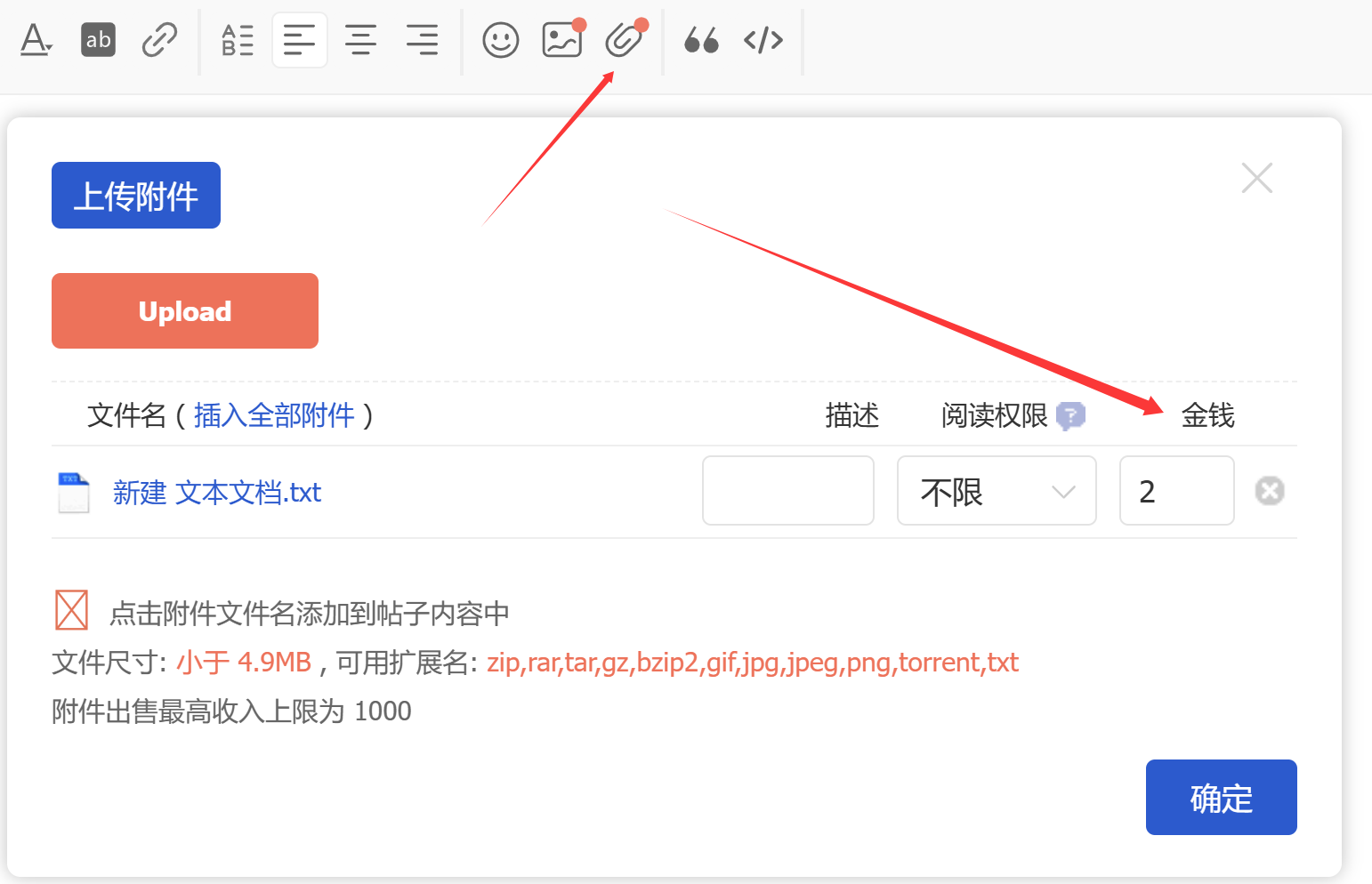Image resolution: width=1372 pixels, height=884 pixels.
Task: Click the txt file type icon
Action: tap(74, 493)
